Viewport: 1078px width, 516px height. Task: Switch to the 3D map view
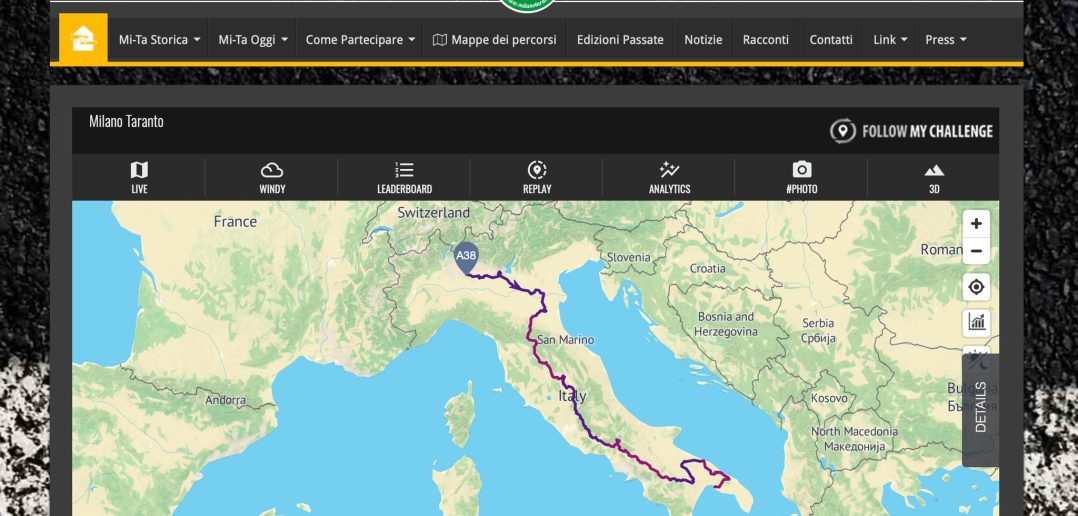pyautogui.click(x=934, y=177)
